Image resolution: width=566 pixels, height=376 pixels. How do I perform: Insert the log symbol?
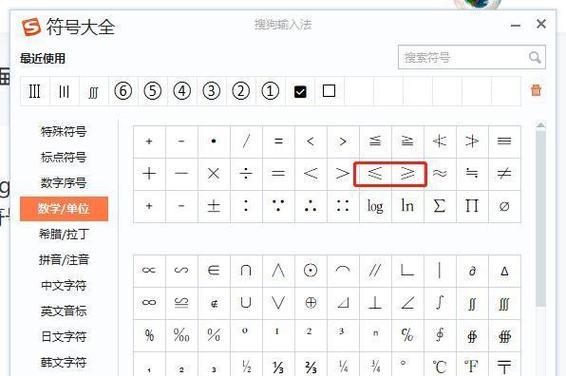click(375, 206)
